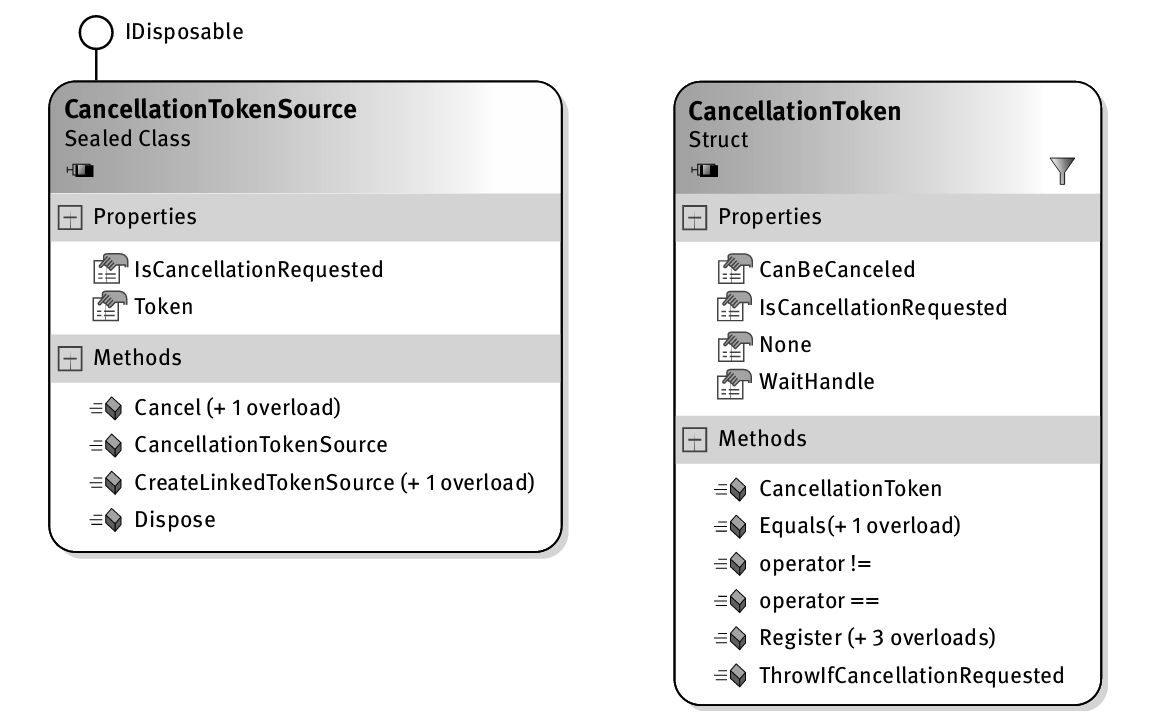Screen dimensions: 1152x719
Task: Click the IDisposable interface lollipop circle
Action: pos(96,33)
